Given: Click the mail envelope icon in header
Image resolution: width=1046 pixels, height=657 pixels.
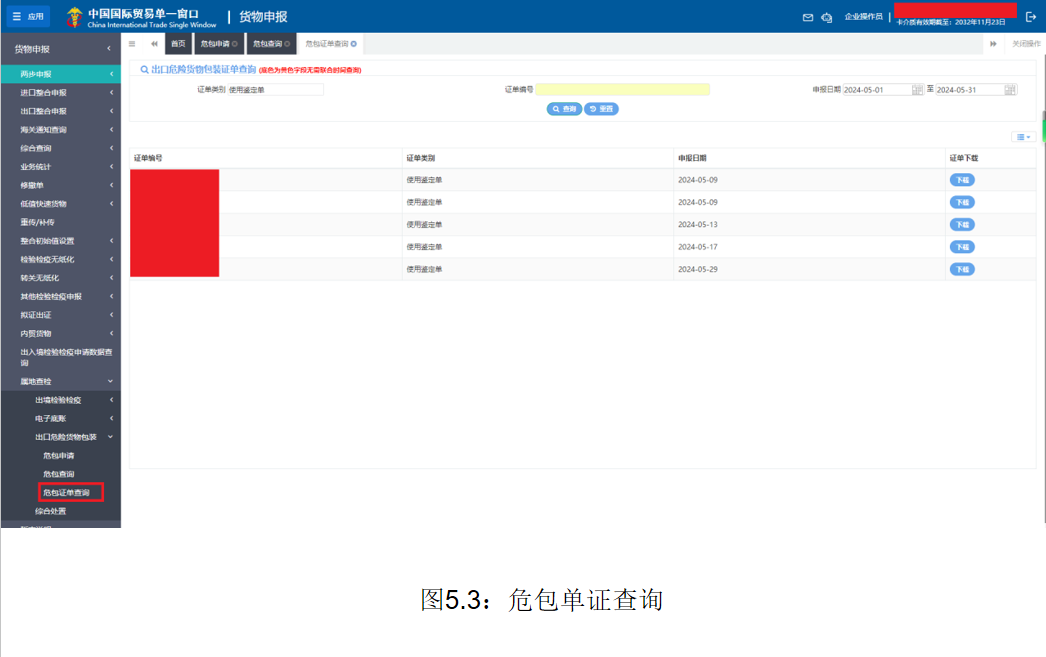Looking at the screenshot, I should point(808,17).
